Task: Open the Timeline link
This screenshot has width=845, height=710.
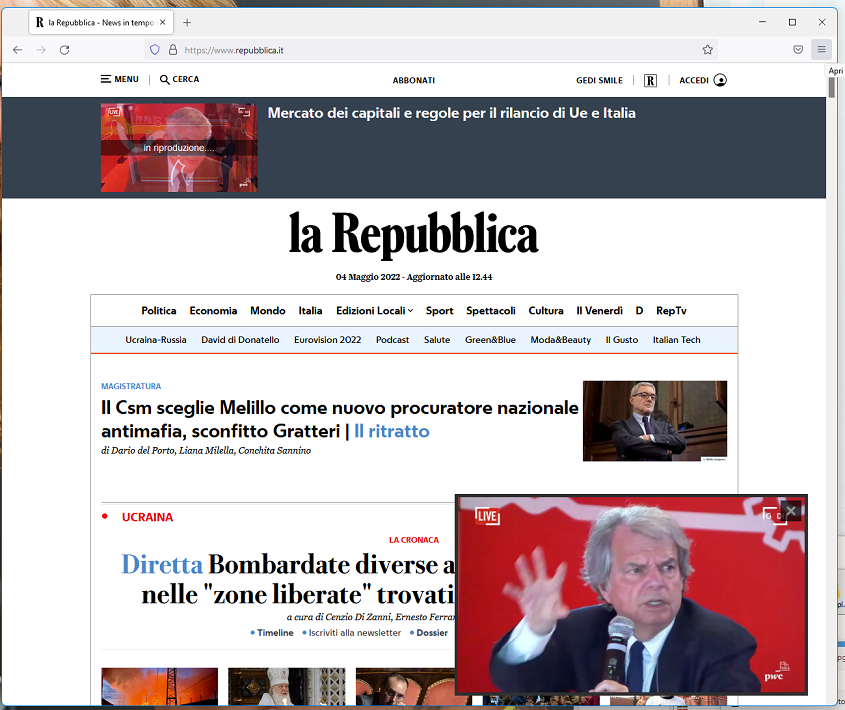Action: click(x=275, y=633)
